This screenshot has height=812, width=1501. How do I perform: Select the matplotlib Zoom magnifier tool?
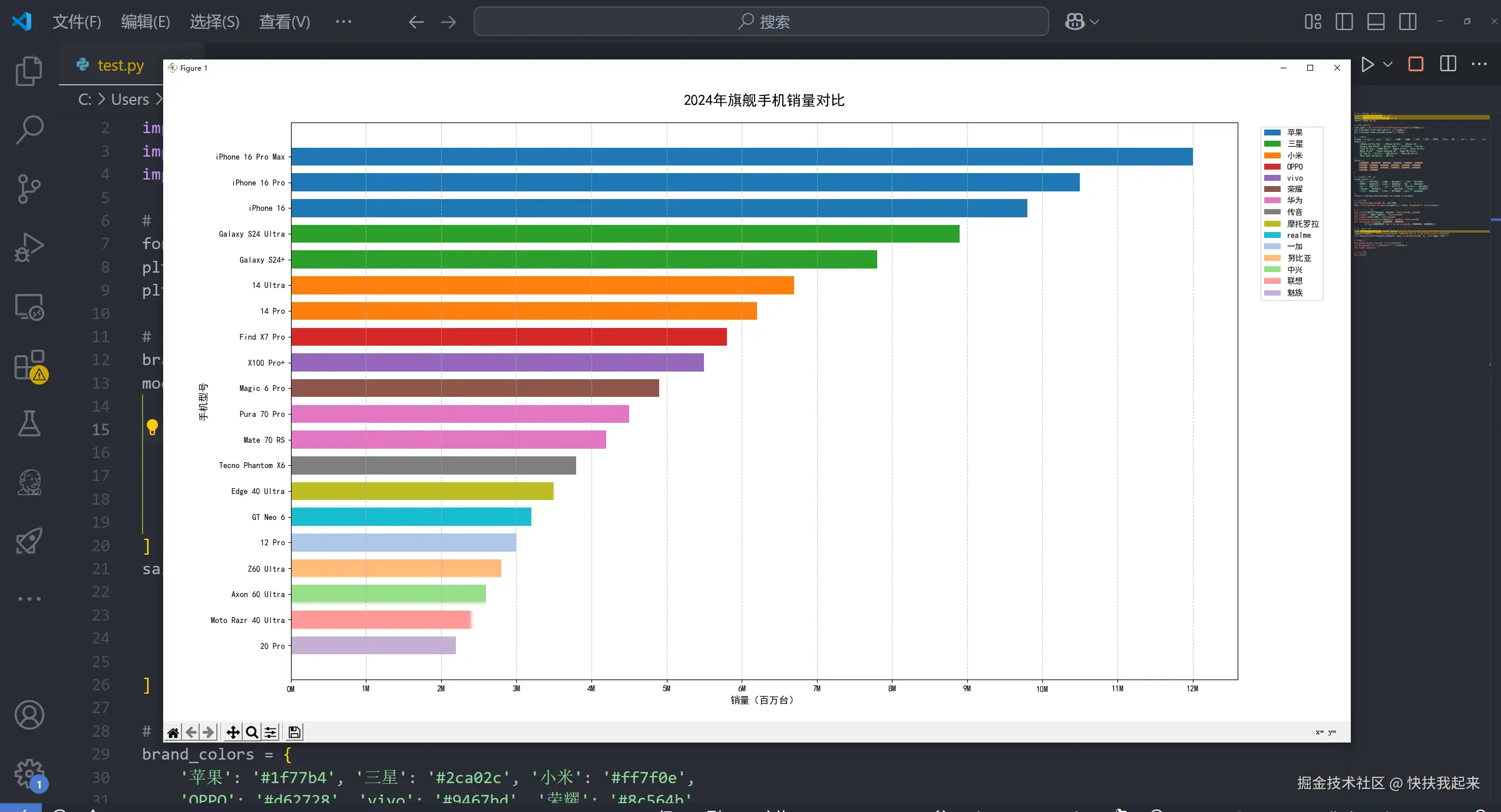(x=252, y=732)
